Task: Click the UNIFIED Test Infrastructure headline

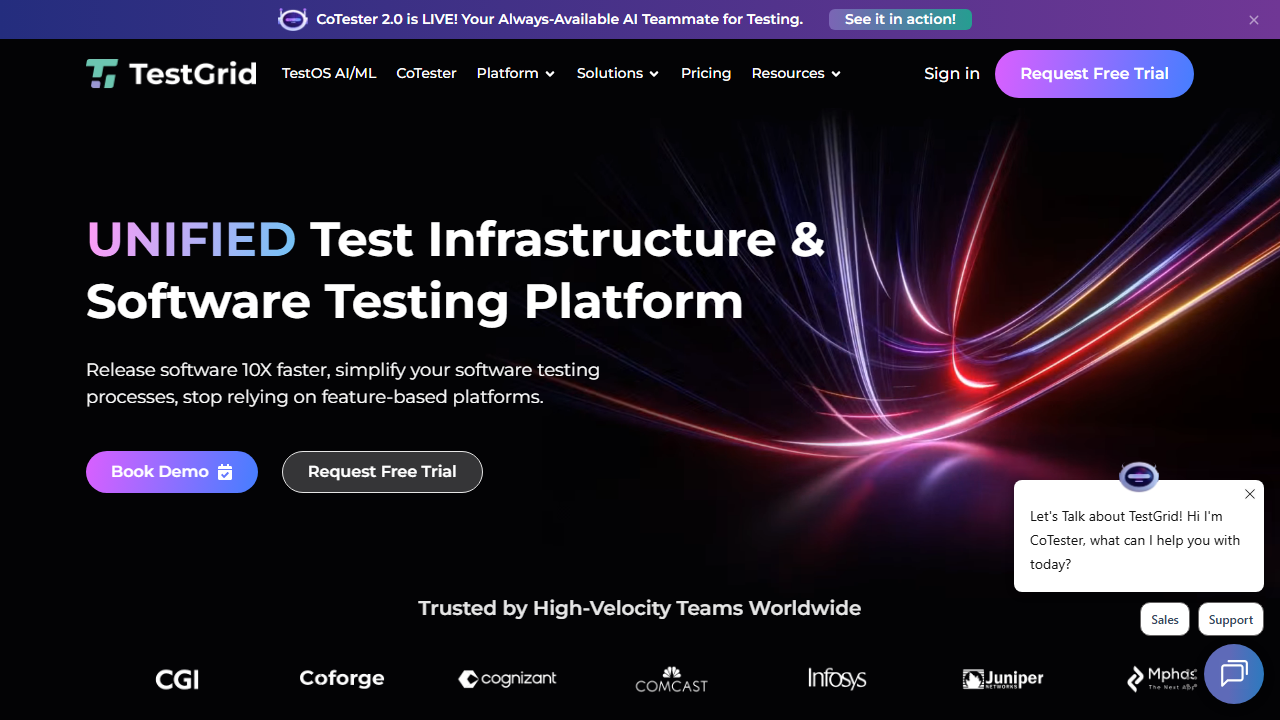Action: coord(456,270)
